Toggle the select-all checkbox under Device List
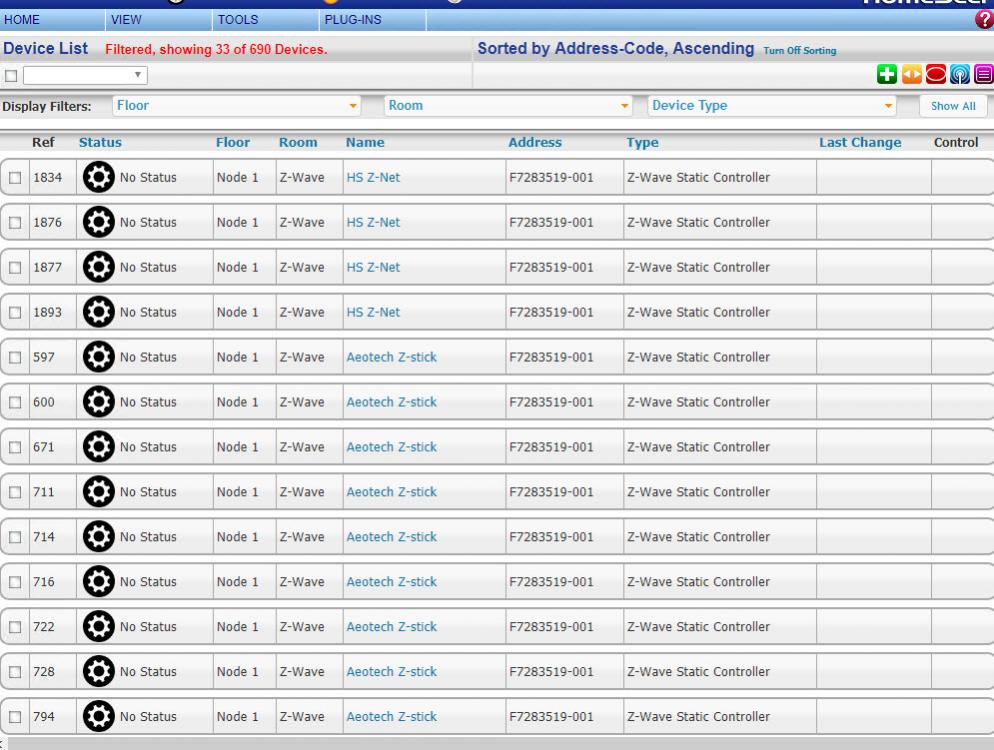994x750 pixels. pyautogui.click(x=11, y=76)
